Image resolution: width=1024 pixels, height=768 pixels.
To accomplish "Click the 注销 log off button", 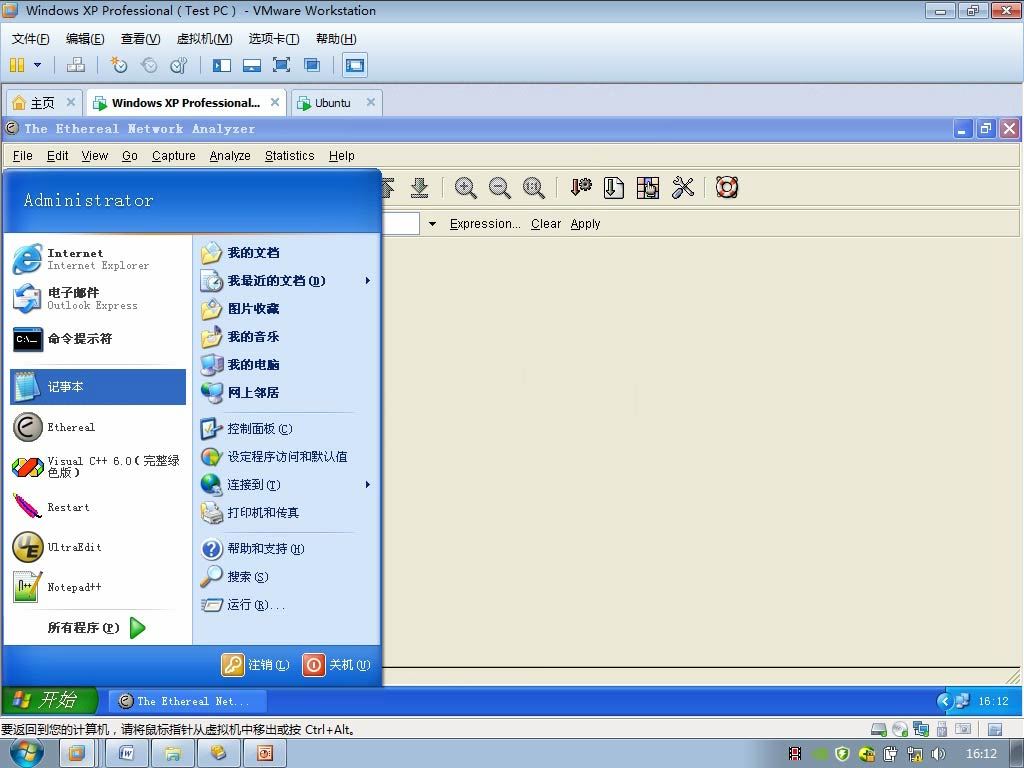I will click(255, 665).
